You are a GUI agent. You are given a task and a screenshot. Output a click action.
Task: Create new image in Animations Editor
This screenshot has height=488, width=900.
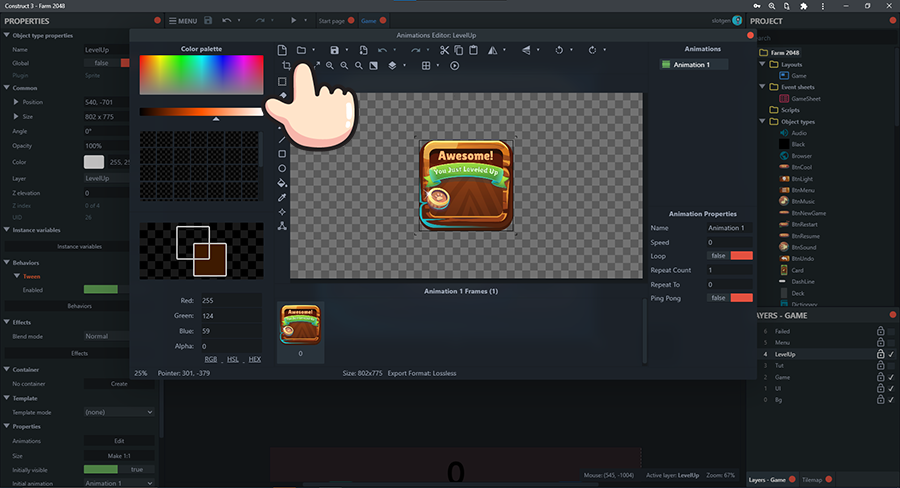click(x=282, y=50)
